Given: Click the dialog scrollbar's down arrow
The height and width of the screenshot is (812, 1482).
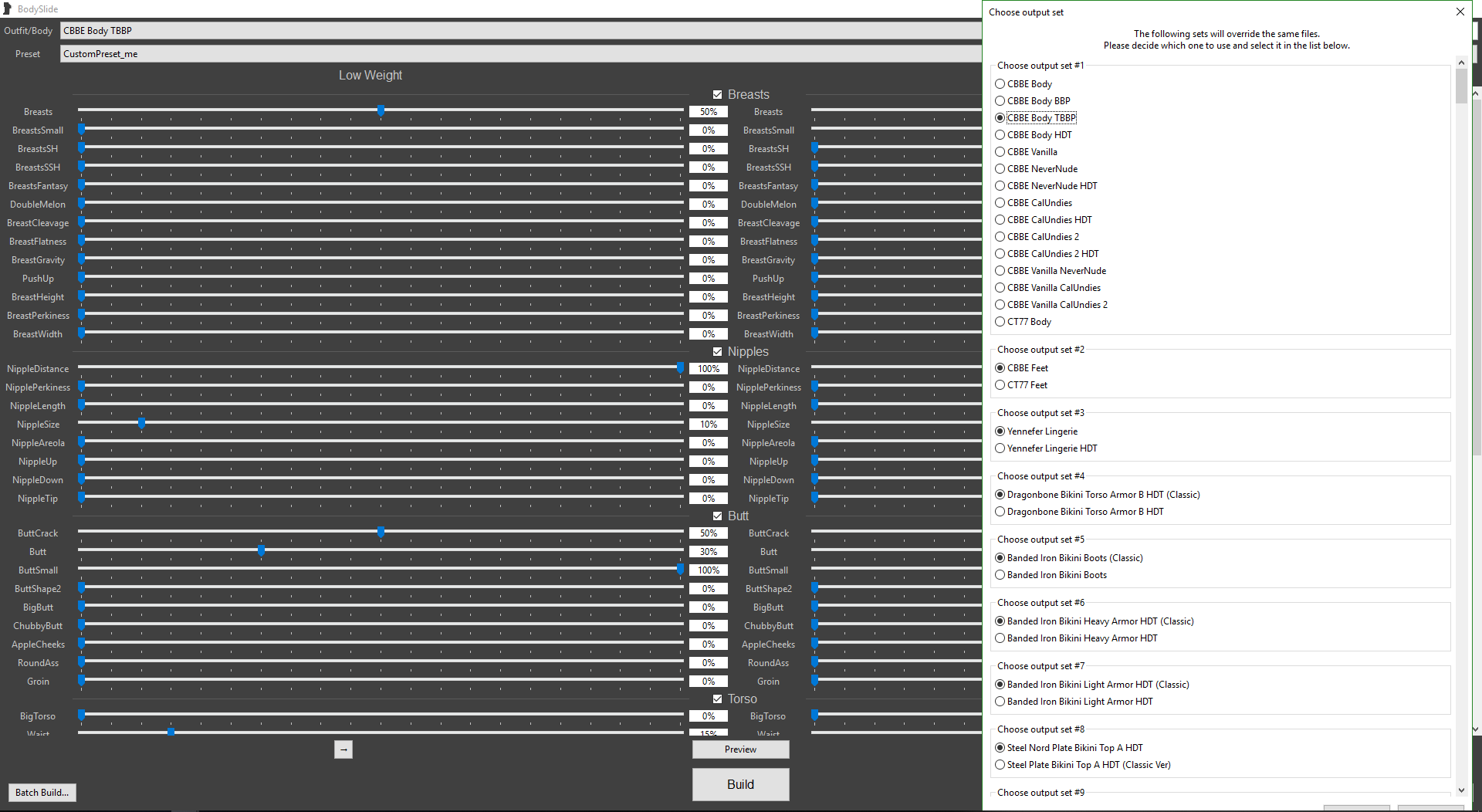Looking at the screenshot, I should coord(1460,790).
